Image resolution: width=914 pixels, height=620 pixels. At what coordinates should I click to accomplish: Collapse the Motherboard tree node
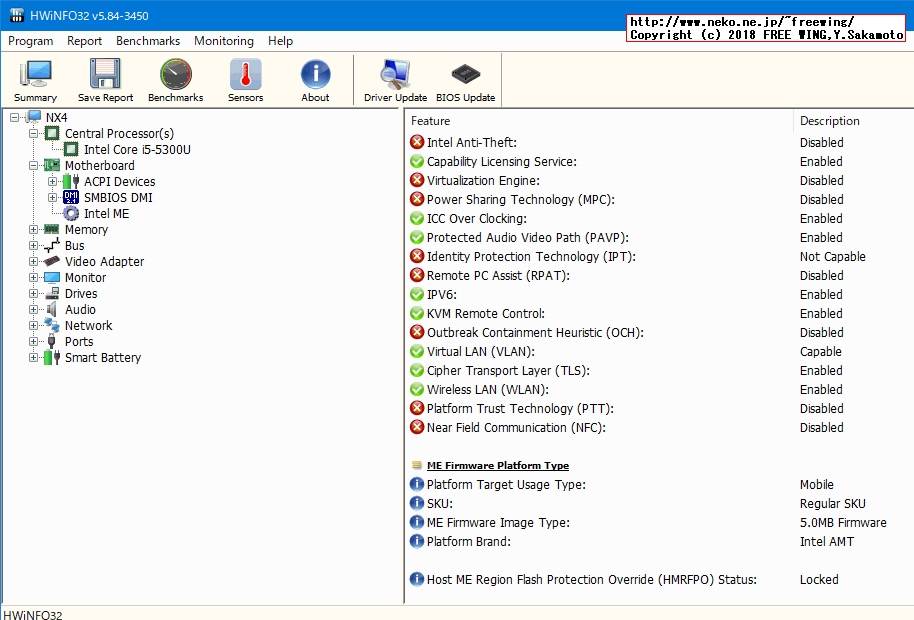point(34,166)
